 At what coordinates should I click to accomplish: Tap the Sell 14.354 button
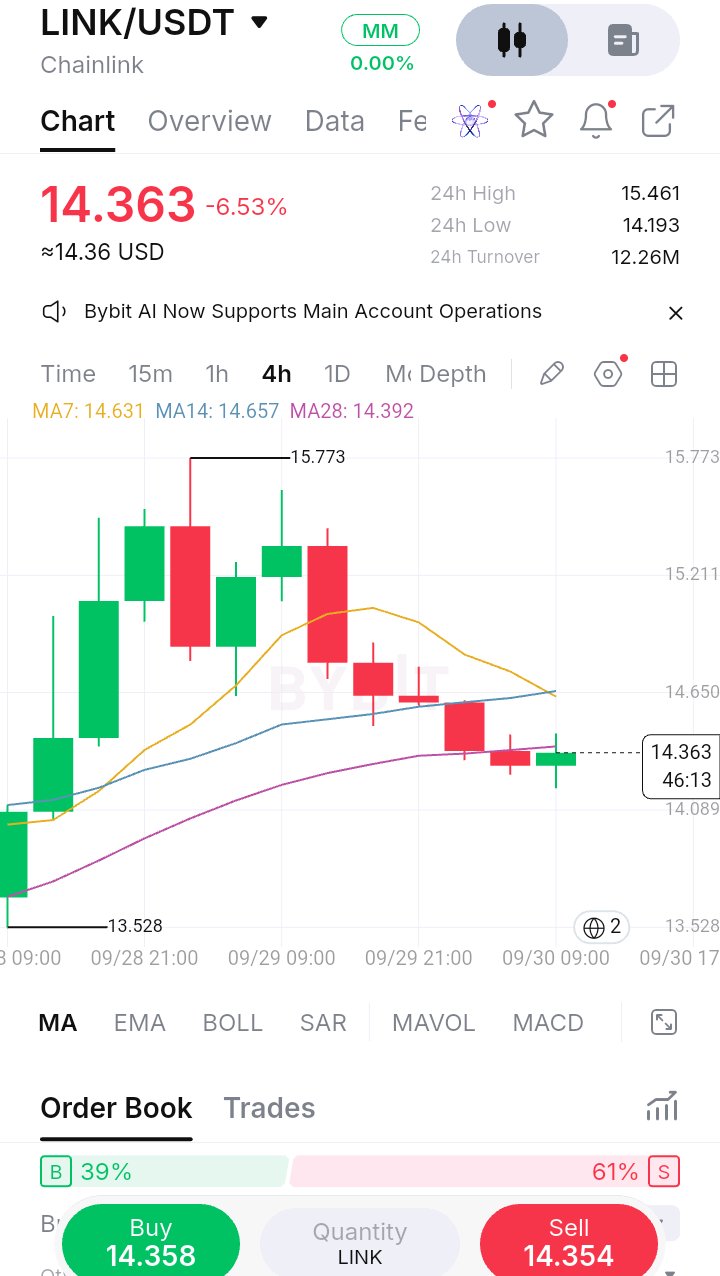coord(569,1242)
